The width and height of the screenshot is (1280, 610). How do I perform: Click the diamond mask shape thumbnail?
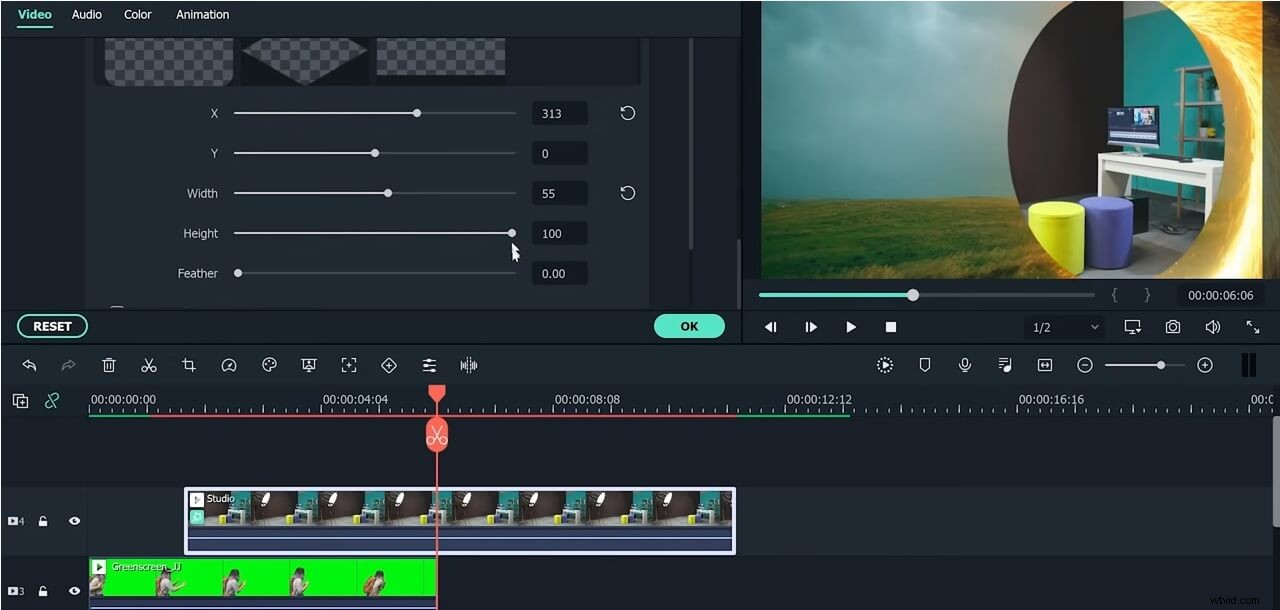click(x=305, y=58)
